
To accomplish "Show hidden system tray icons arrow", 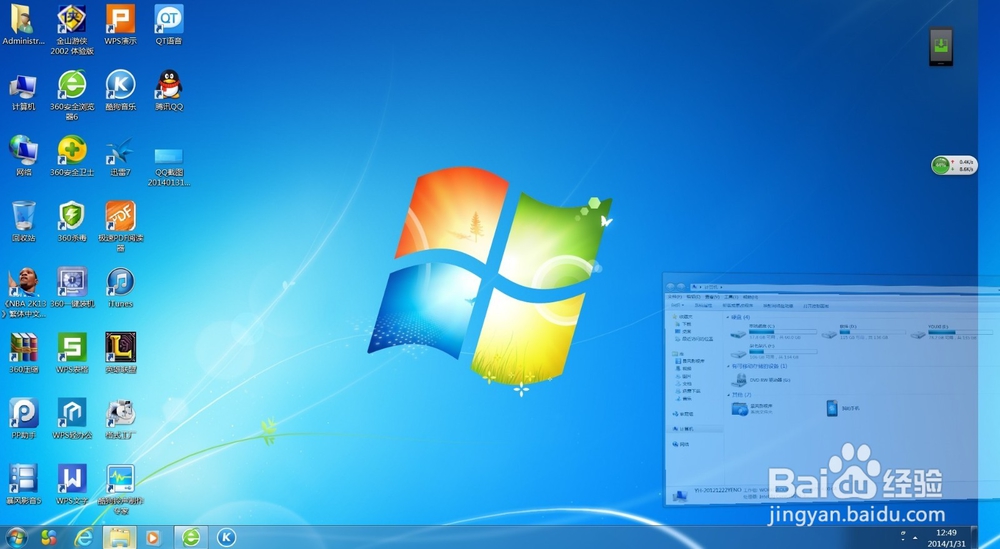I will (x=915, y=538).
